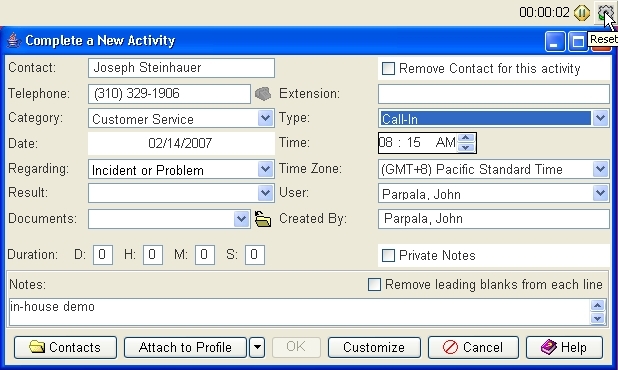Screen dimensions: 618x370
Task: Click the Duration seconds field
Action: (x=255, y=255)
